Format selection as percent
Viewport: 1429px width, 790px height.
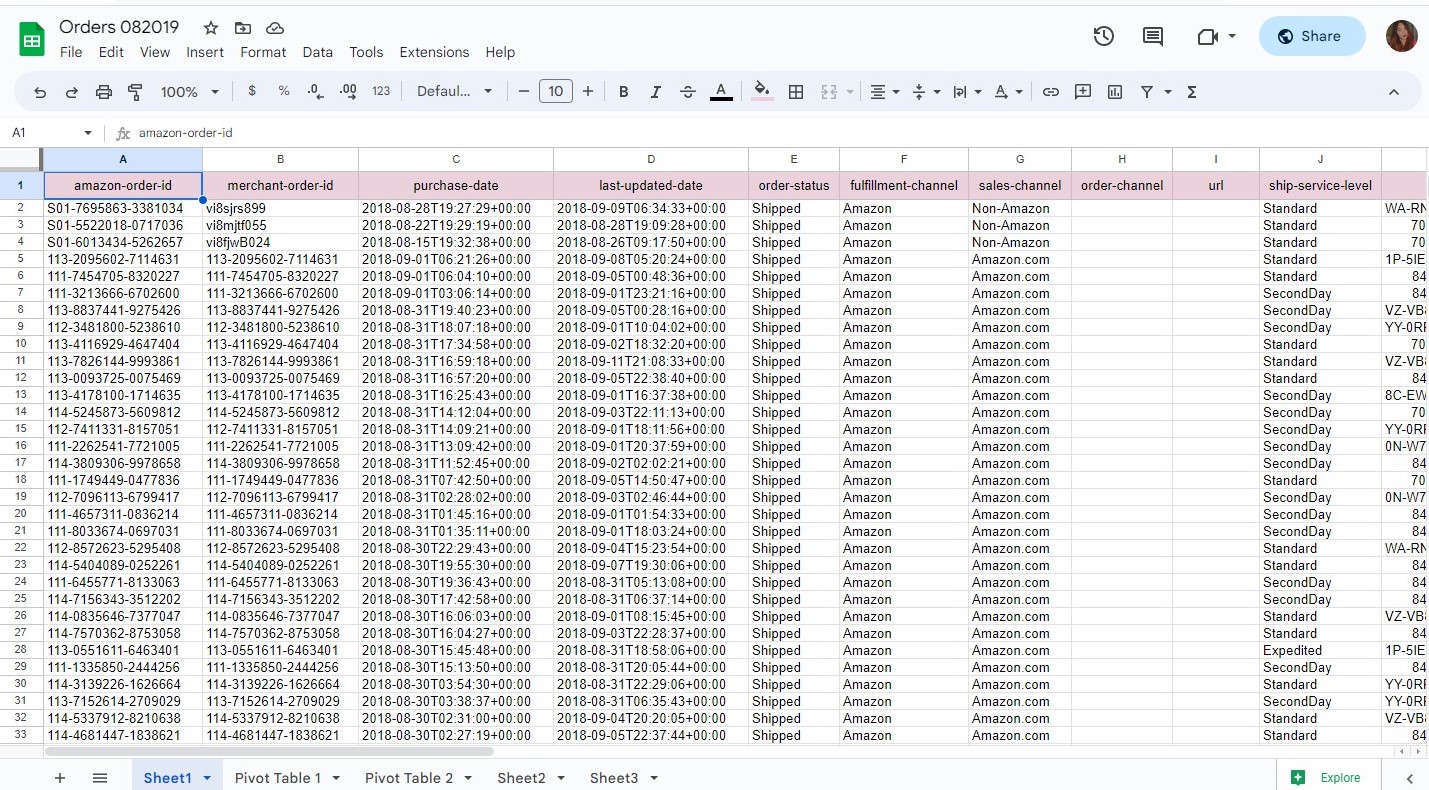coord(284,91)
